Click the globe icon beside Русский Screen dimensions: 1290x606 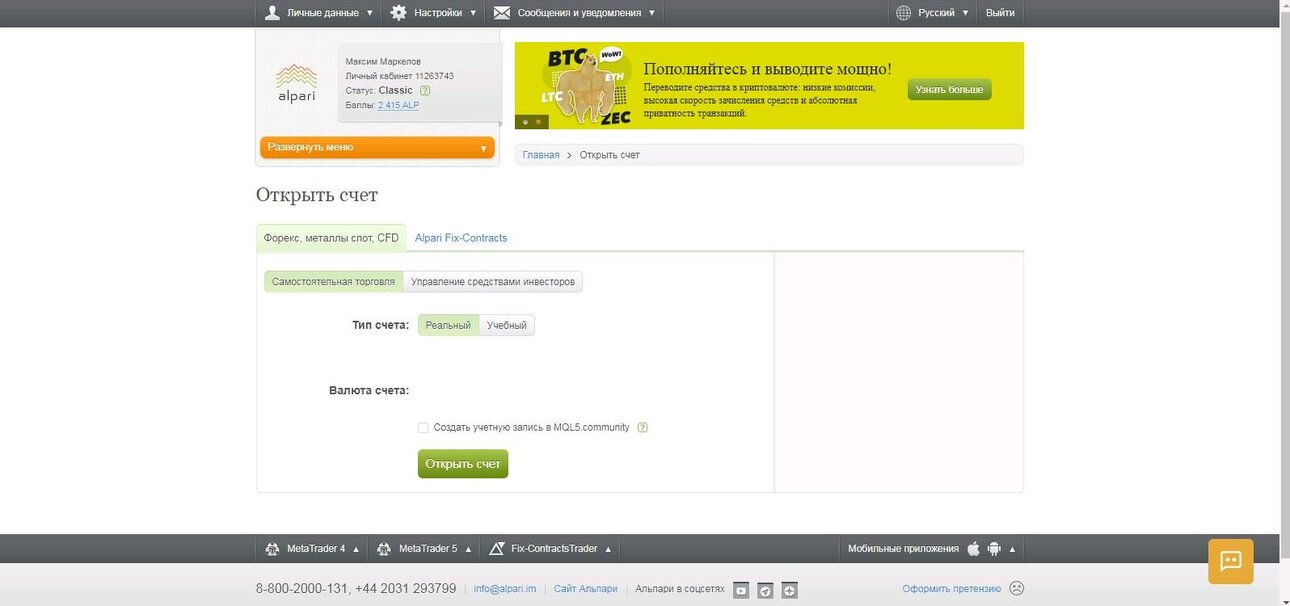[904, 13]
